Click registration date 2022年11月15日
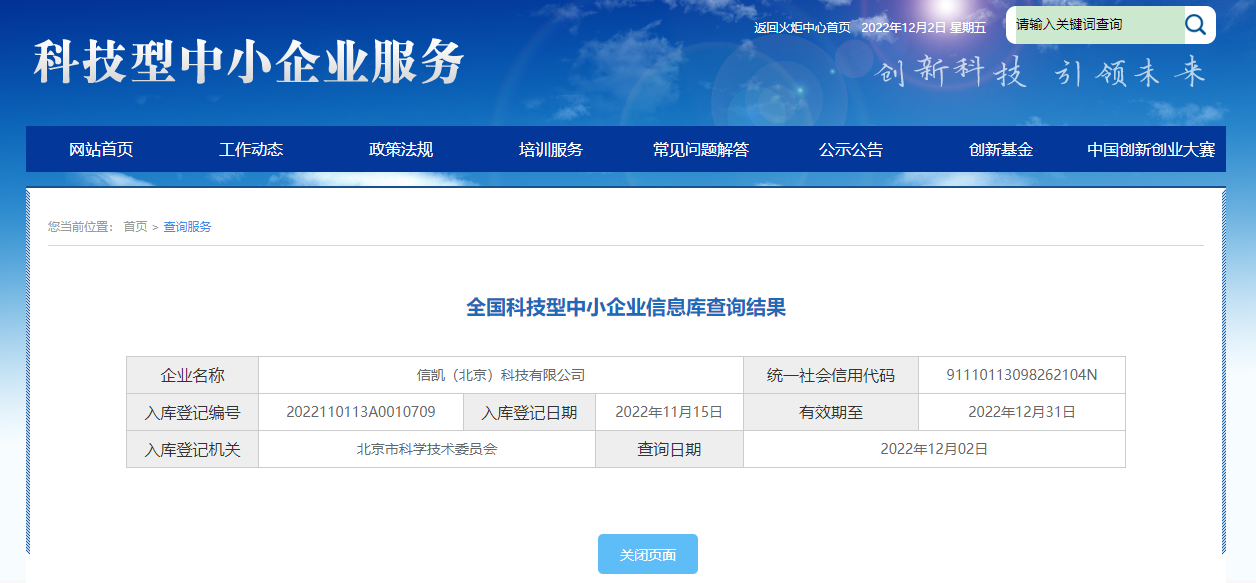 tap(669, 412)
